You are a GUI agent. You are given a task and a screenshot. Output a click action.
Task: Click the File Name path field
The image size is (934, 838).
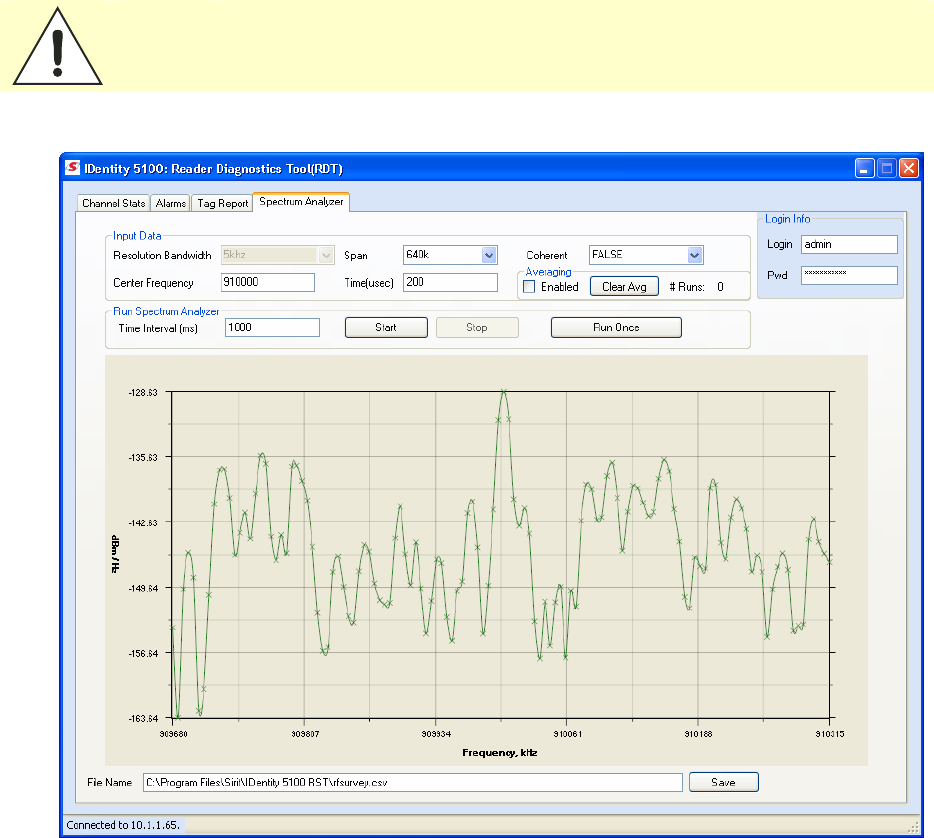point(413,782)
